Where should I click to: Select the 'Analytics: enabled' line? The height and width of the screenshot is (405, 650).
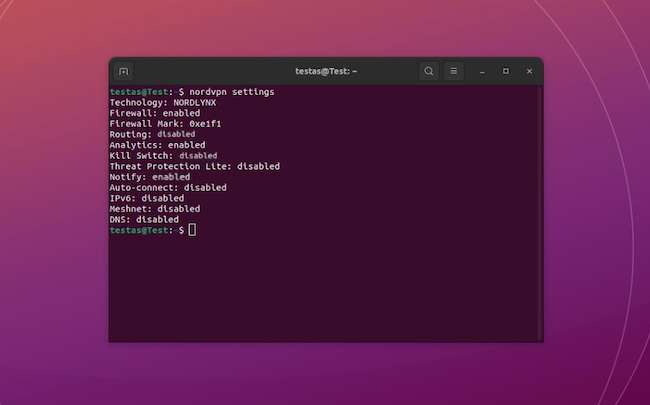(x=158, y=145)
